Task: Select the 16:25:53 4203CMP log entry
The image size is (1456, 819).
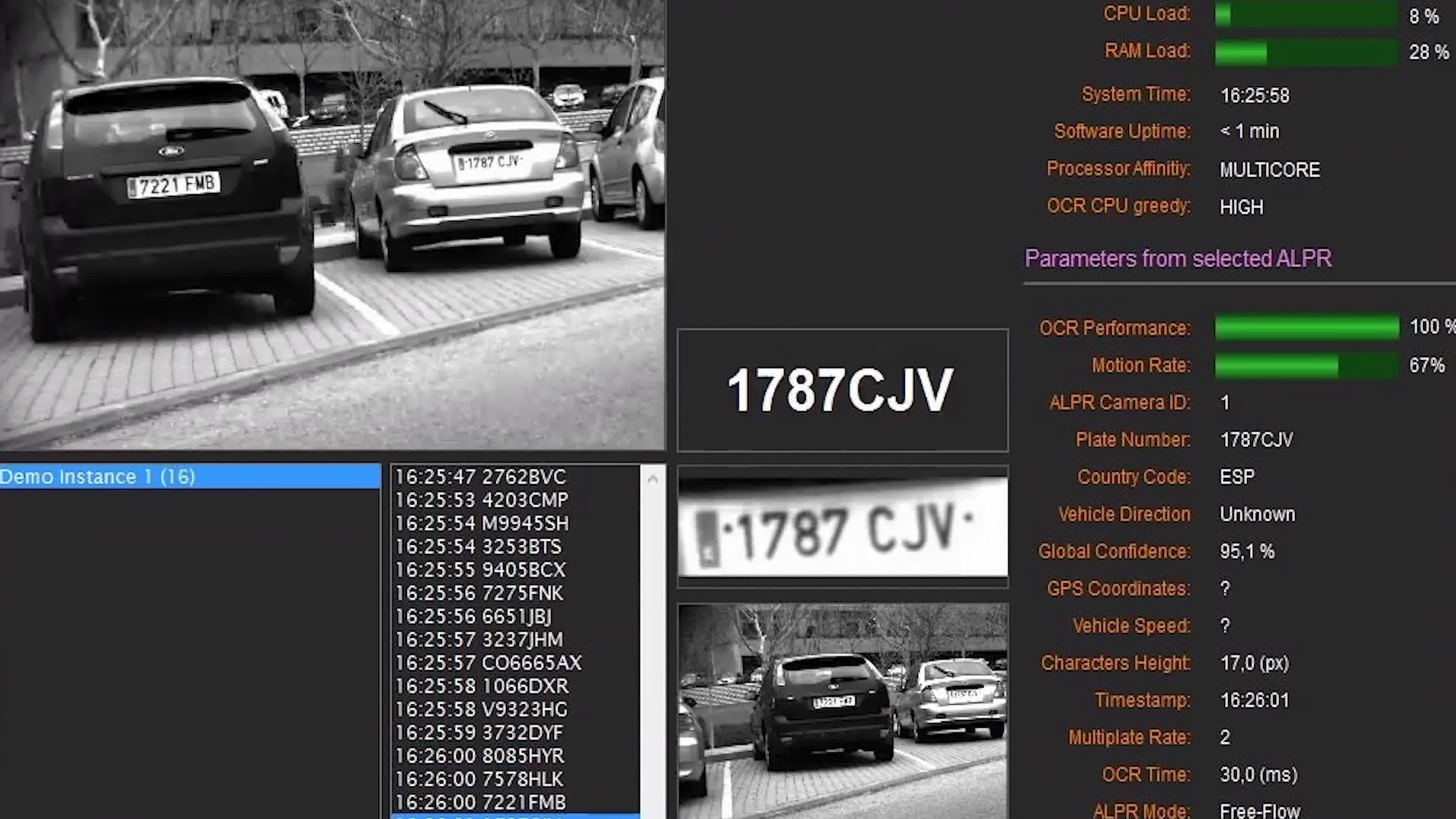Action: [482, 500]
